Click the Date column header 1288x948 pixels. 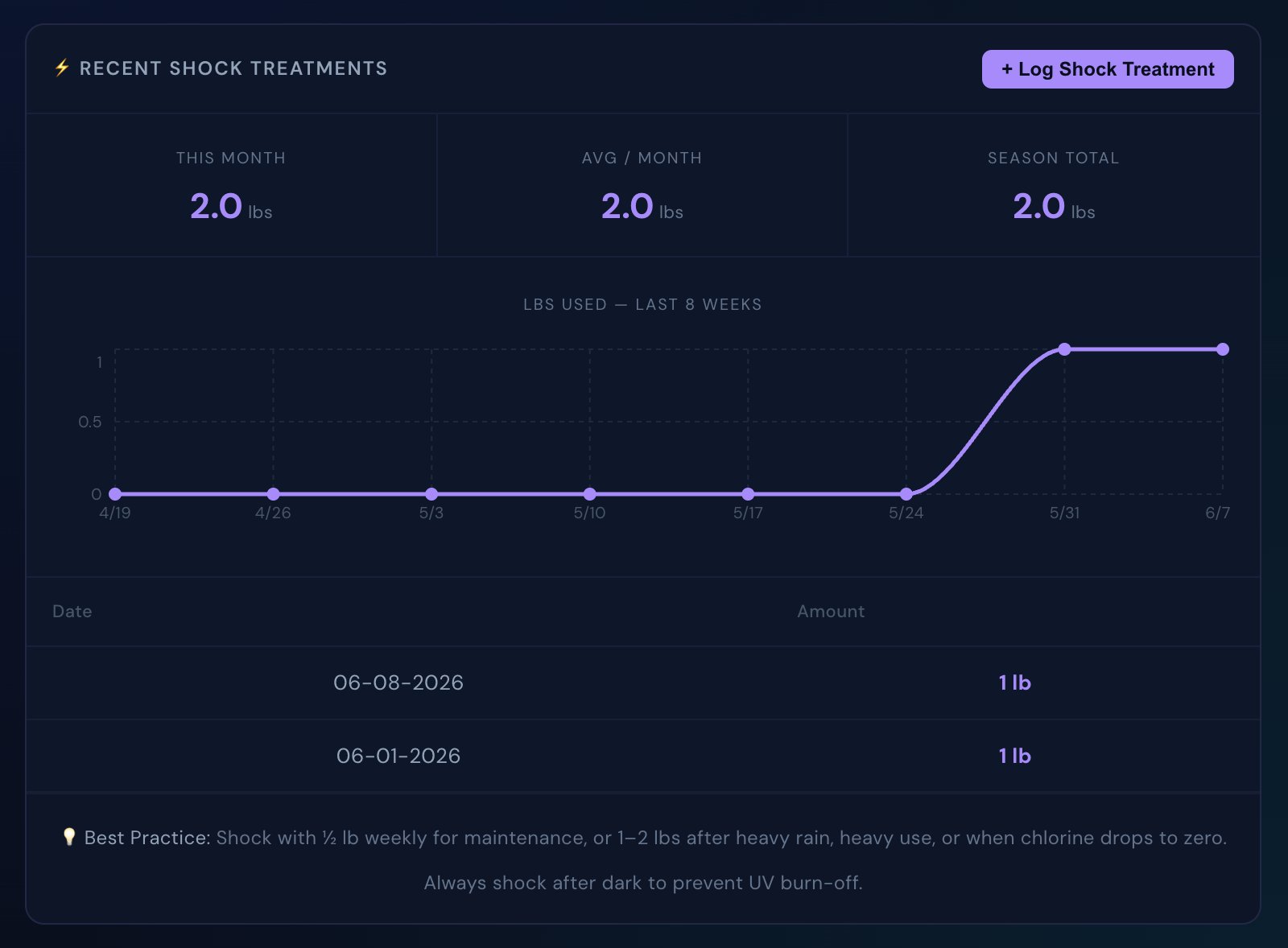pyautogui.click(x=72, y=612)
